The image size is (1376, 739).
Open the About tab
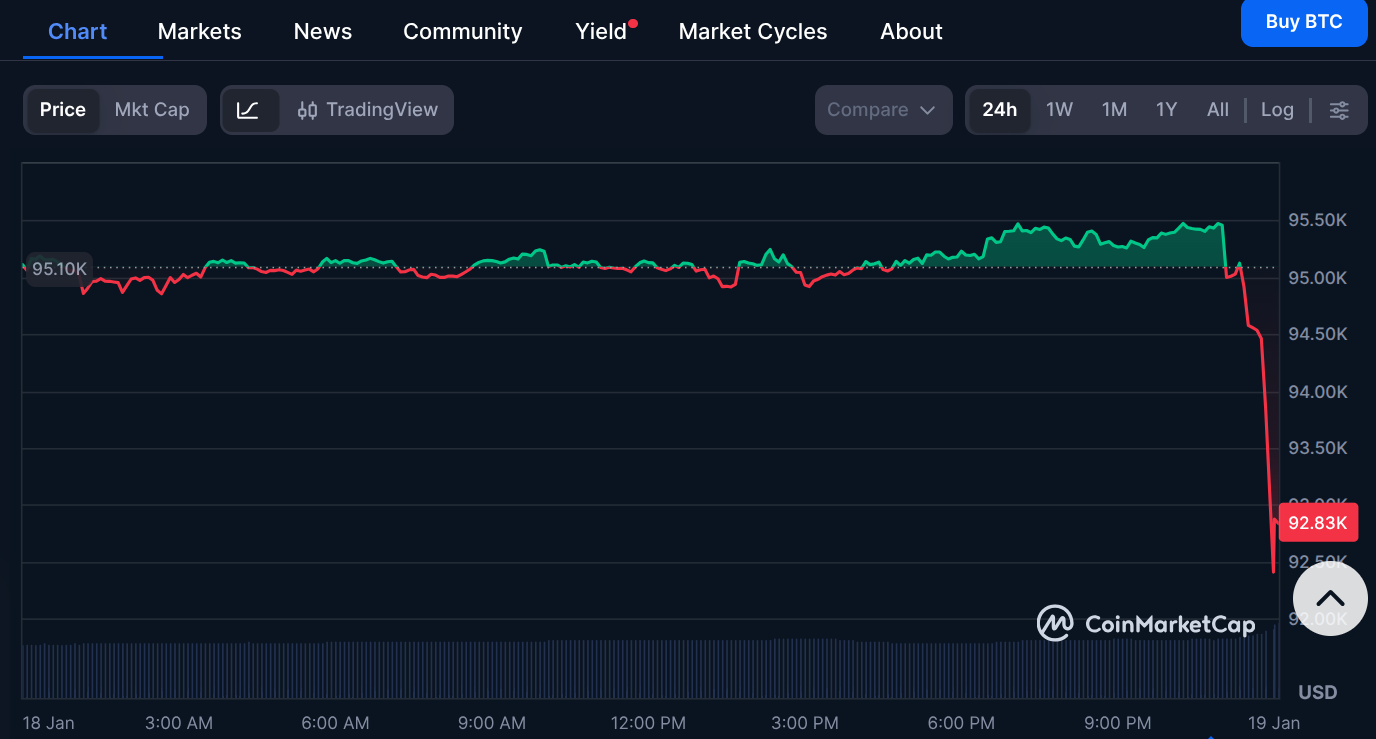[912, 32]
